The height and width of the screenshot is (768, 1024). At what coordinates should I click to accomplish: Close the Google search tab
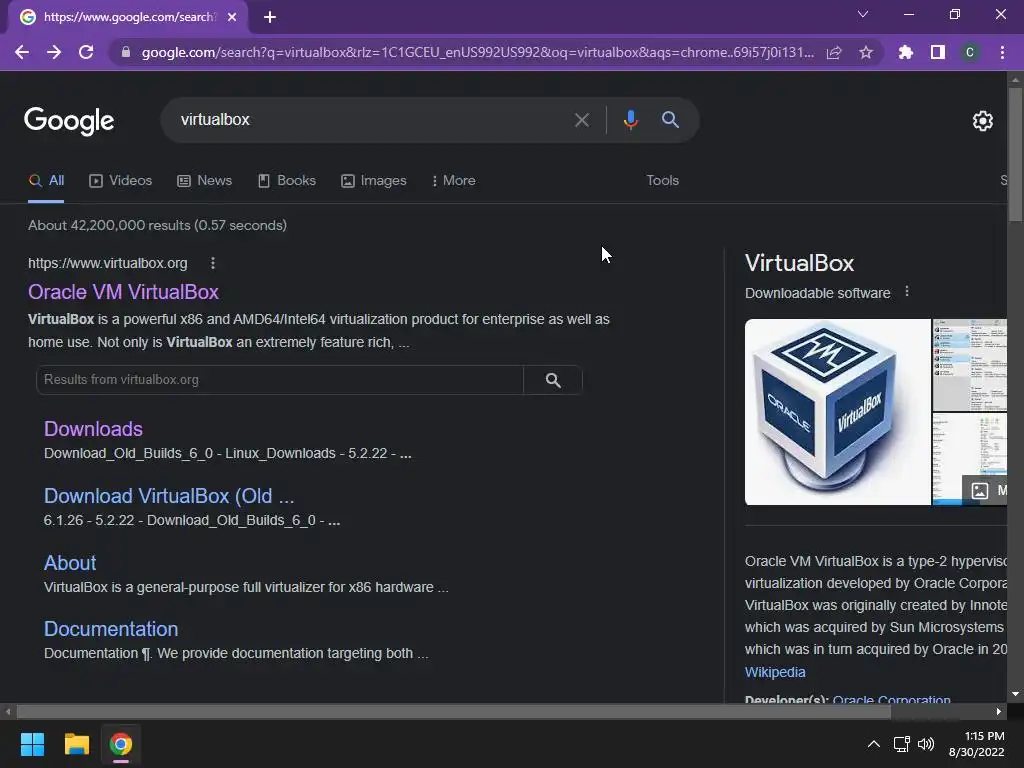(232, 17)
